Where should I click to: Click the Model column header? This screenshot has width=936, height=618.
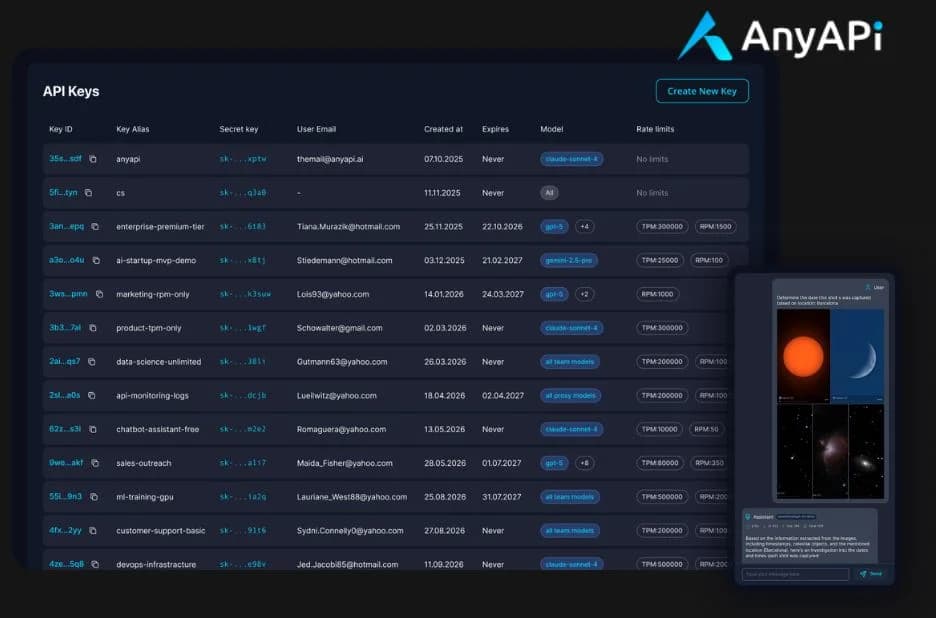coord(552,129)
